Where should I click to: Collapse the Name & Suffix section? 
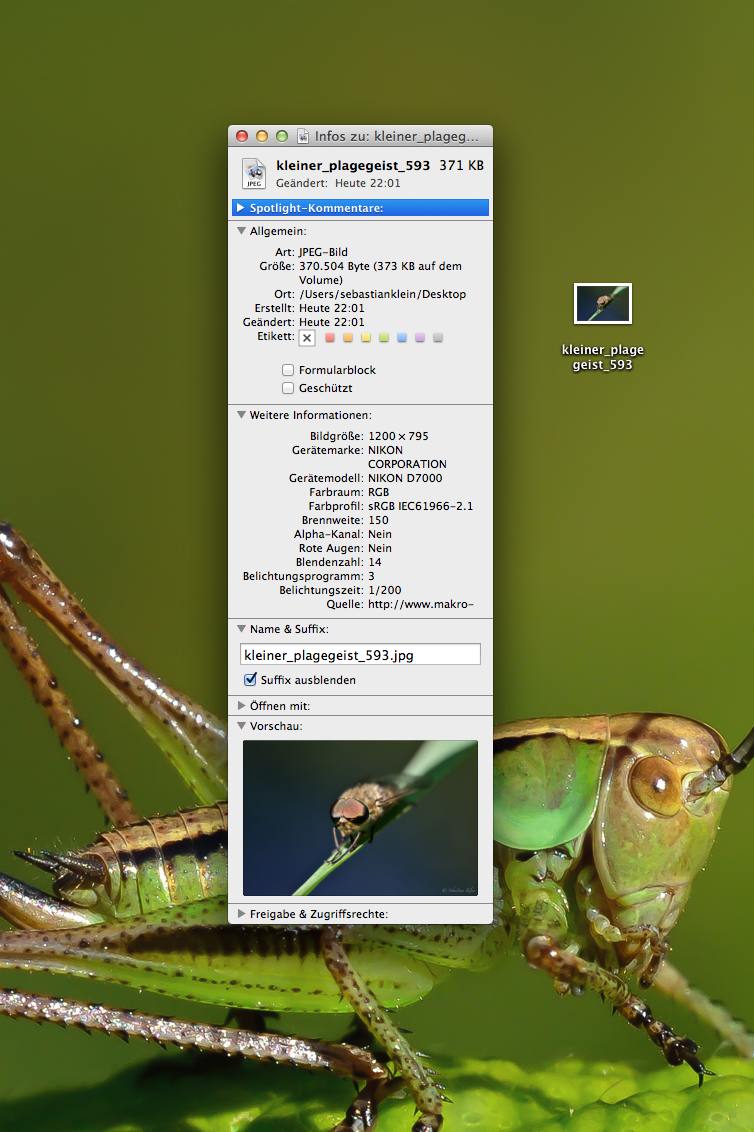point(241,629)
